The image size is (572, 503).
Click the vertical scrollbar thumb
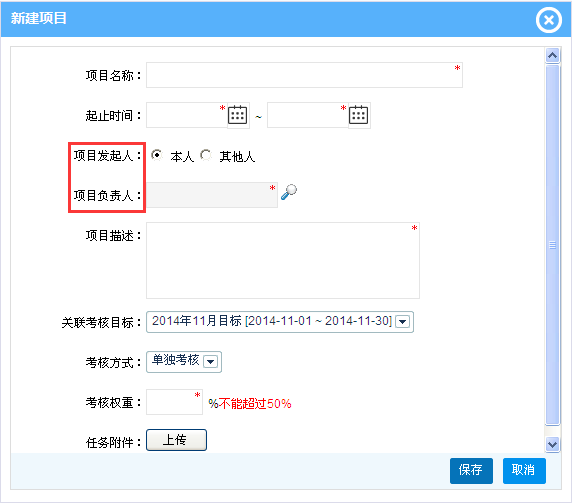553,245
